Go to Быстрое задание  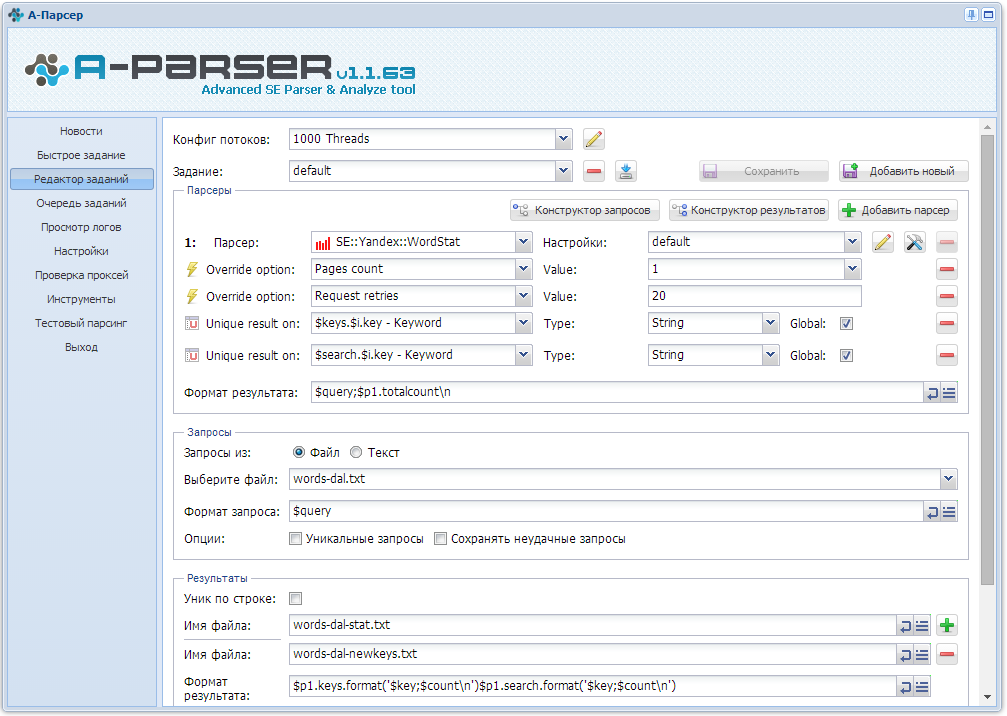pyautogui.click(x=82, y=155)
